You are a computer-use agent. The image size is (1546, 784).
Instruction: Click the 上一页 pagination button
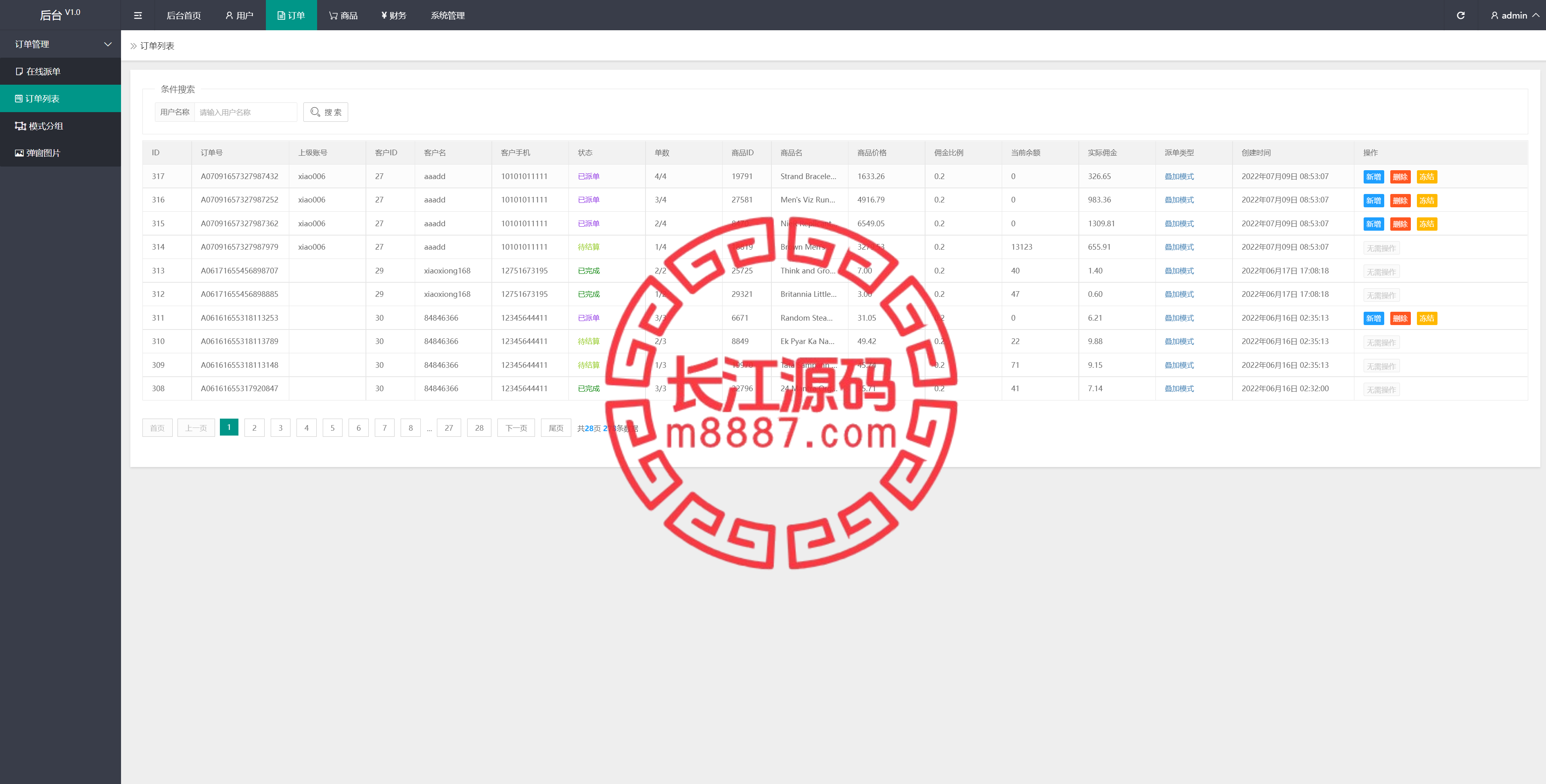coord(196,427)
